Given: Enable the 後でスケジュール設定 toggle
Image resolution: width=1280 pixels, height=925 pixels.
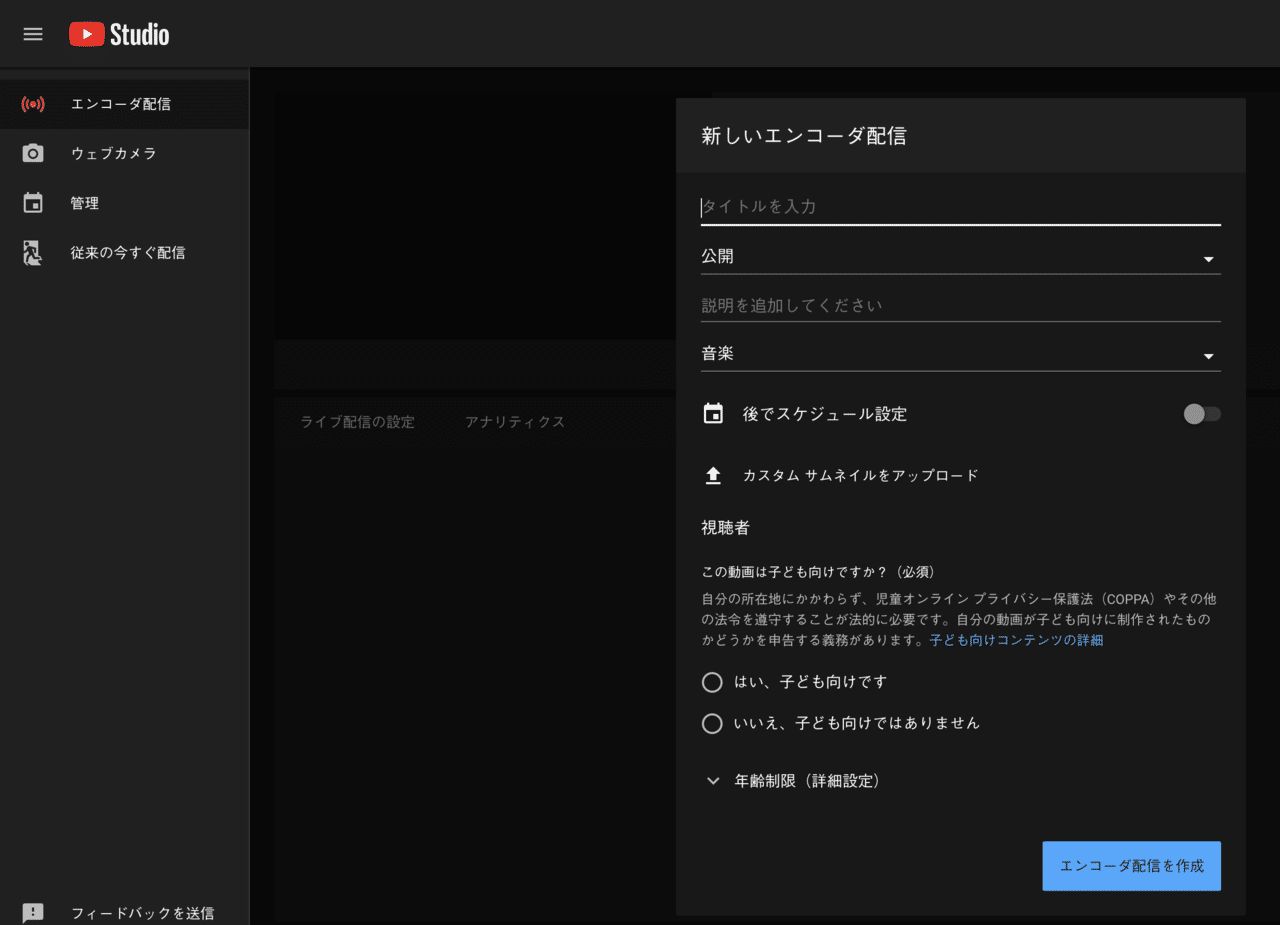Looking at the screenshot, I should click(1200, 413).
